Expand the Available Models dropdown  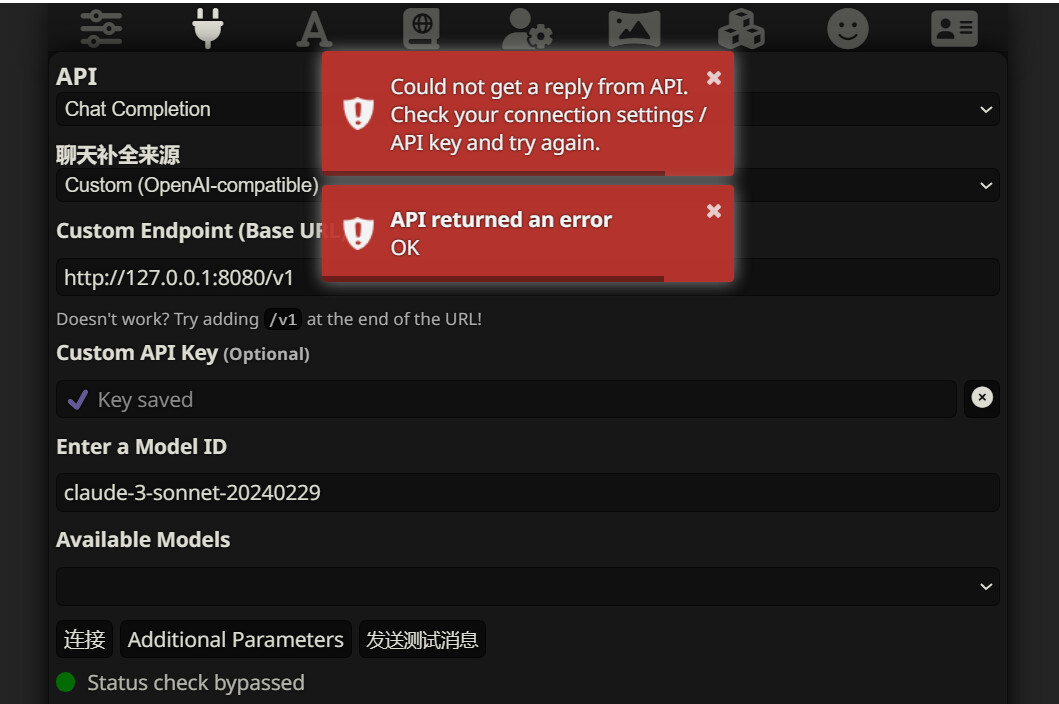point(527,587)
